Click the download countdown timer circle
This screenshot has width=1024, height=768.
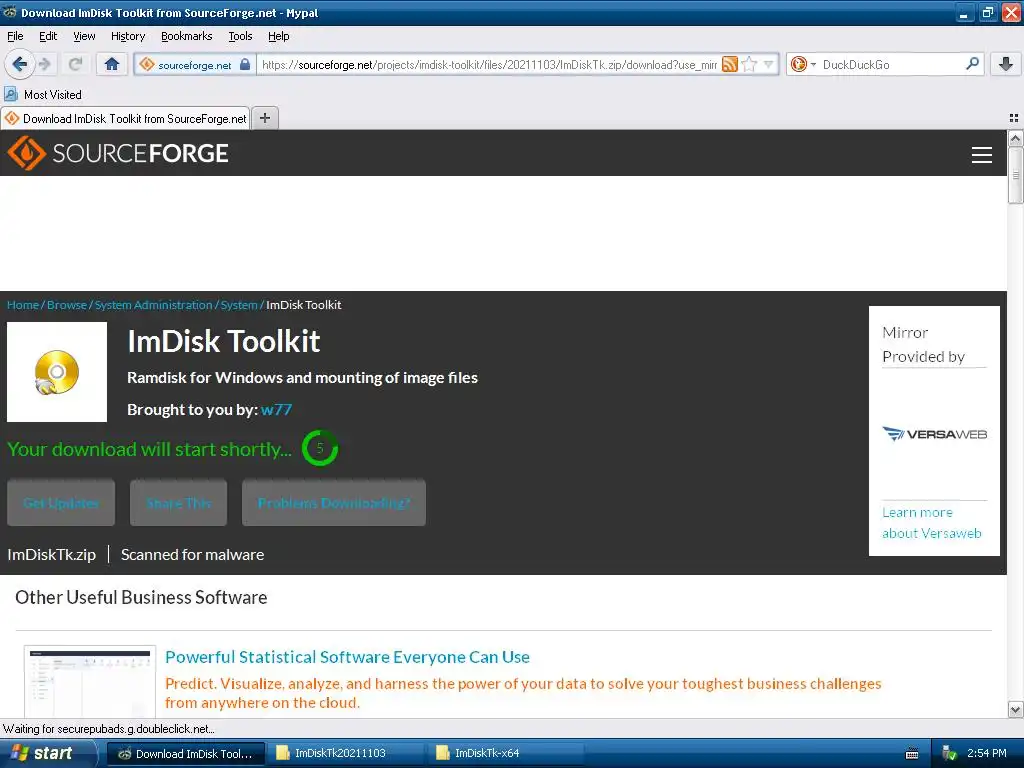(x=320, y=448)
